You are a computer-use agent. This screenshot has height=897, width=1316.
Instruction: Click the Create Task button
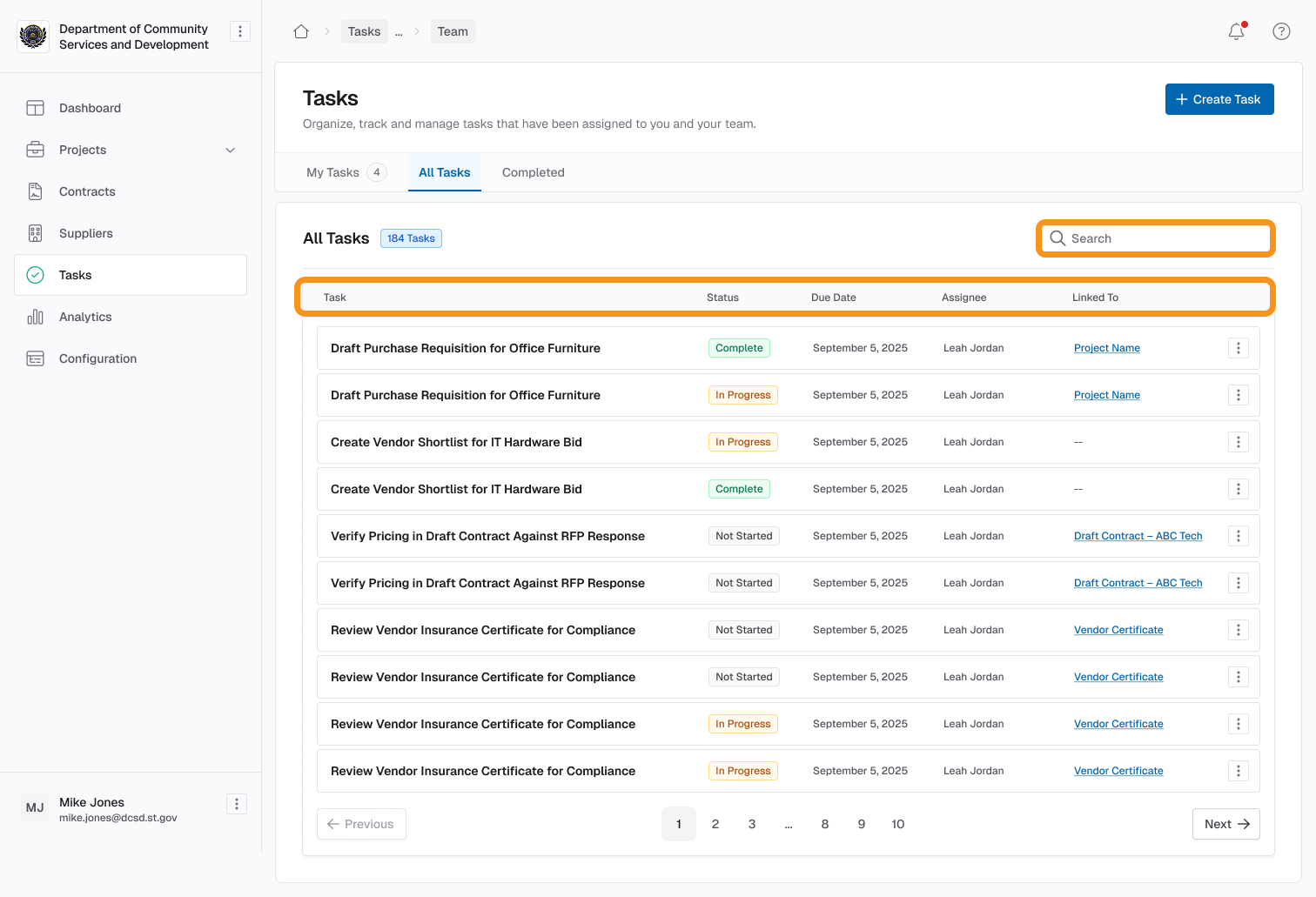click(x=1219, y=99)
